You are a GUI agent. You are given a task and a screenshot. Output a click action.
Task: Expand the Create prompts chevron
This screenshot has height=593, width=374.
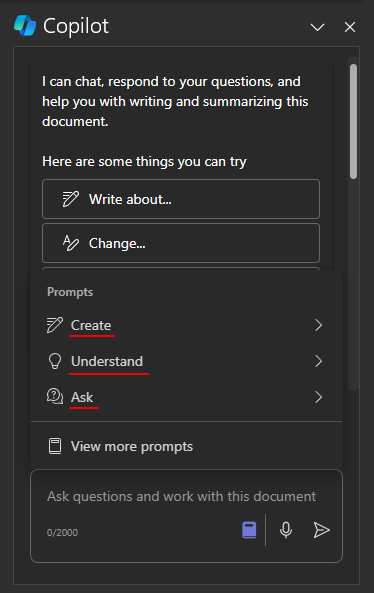(x=318, y=325)
